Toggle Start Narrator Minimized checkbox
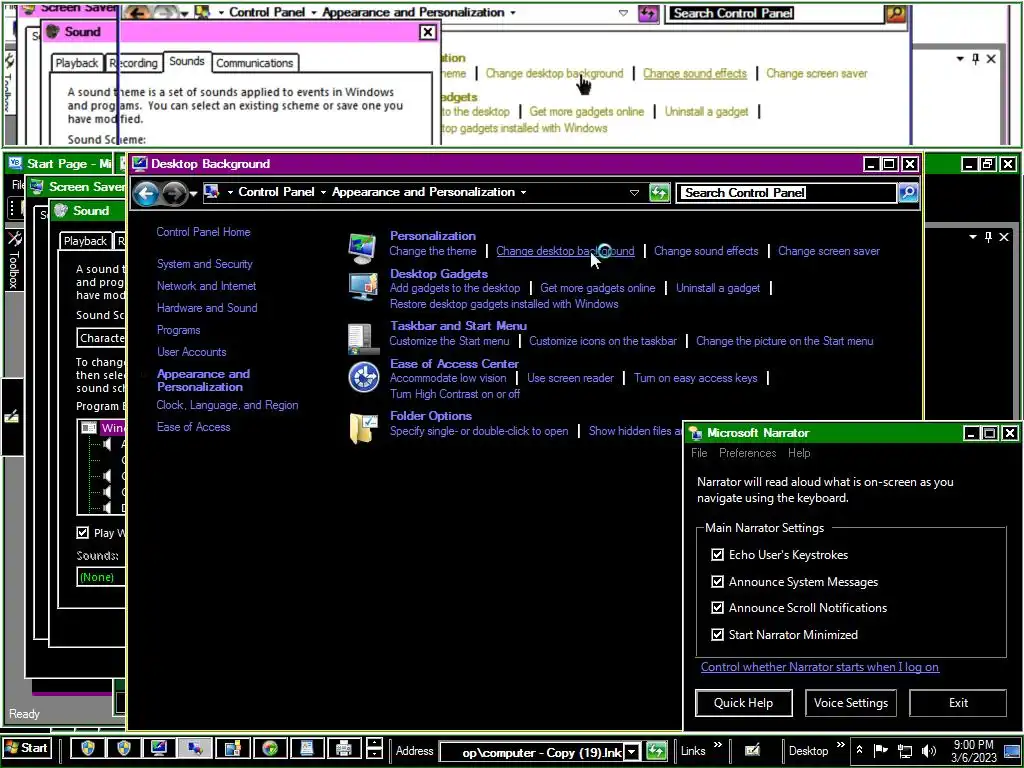 click(718, 634)
